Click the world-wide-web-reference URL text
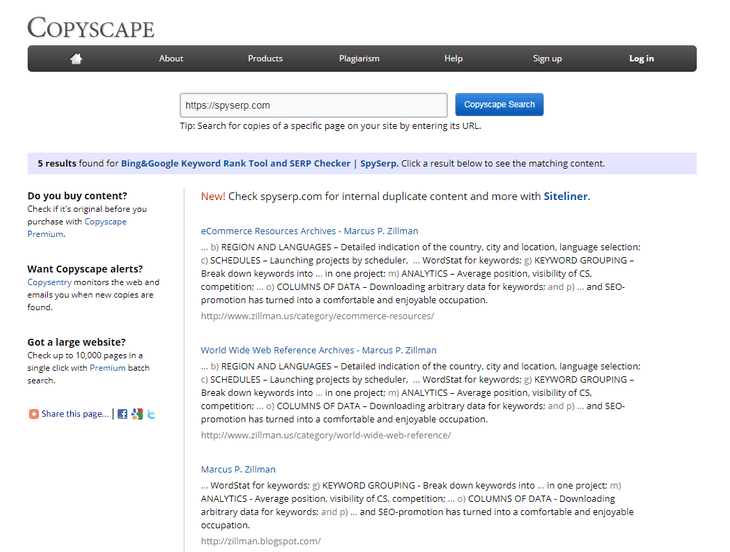 [325, 435]
